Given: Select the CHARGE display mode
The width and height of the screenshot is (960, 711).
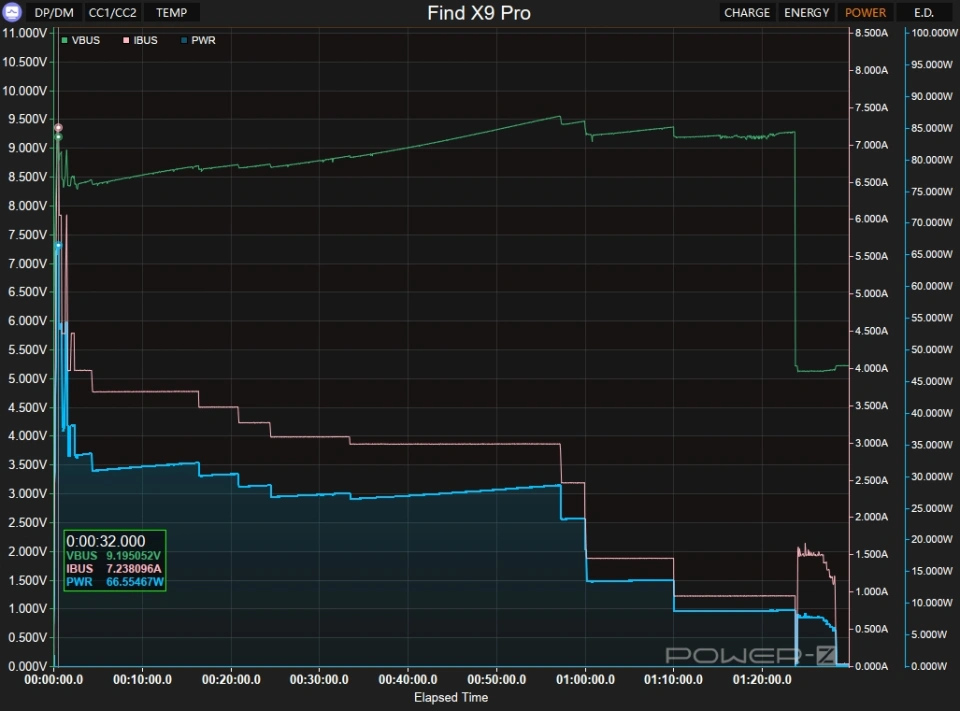Looking at the screenshot, I should point(747,13).
